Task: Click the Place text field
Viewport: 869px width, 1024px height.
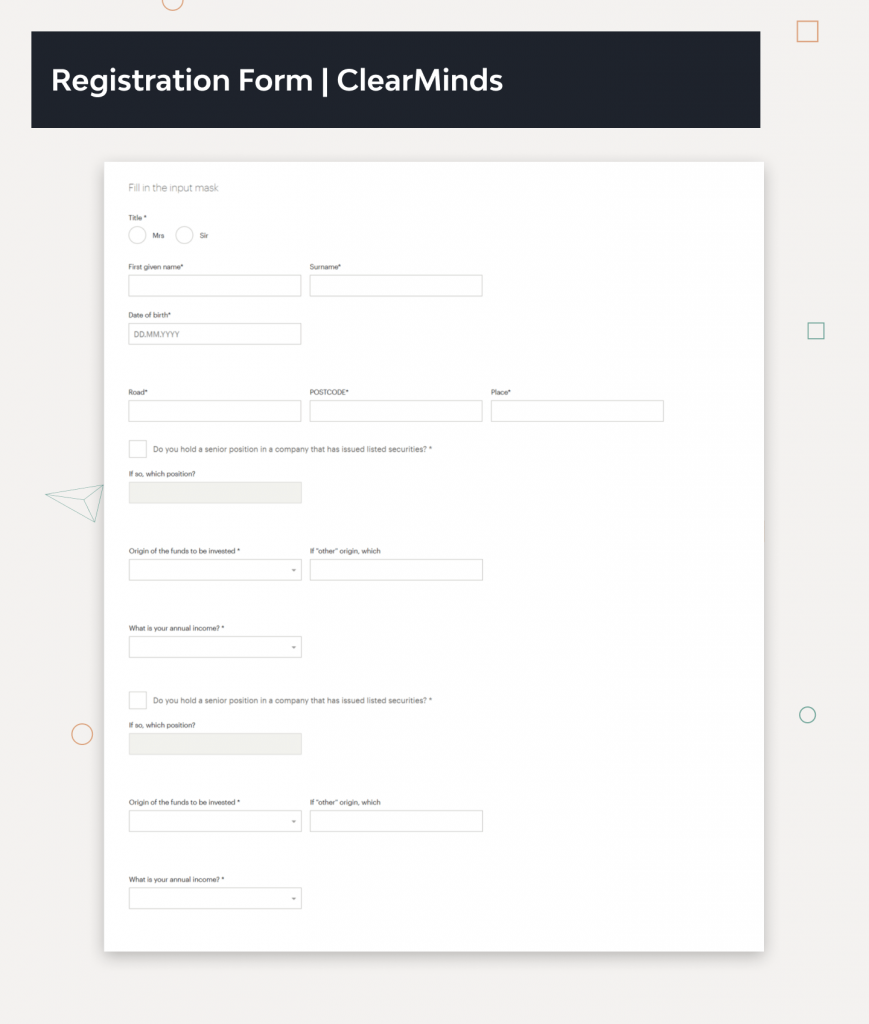Action: [577, 411]
